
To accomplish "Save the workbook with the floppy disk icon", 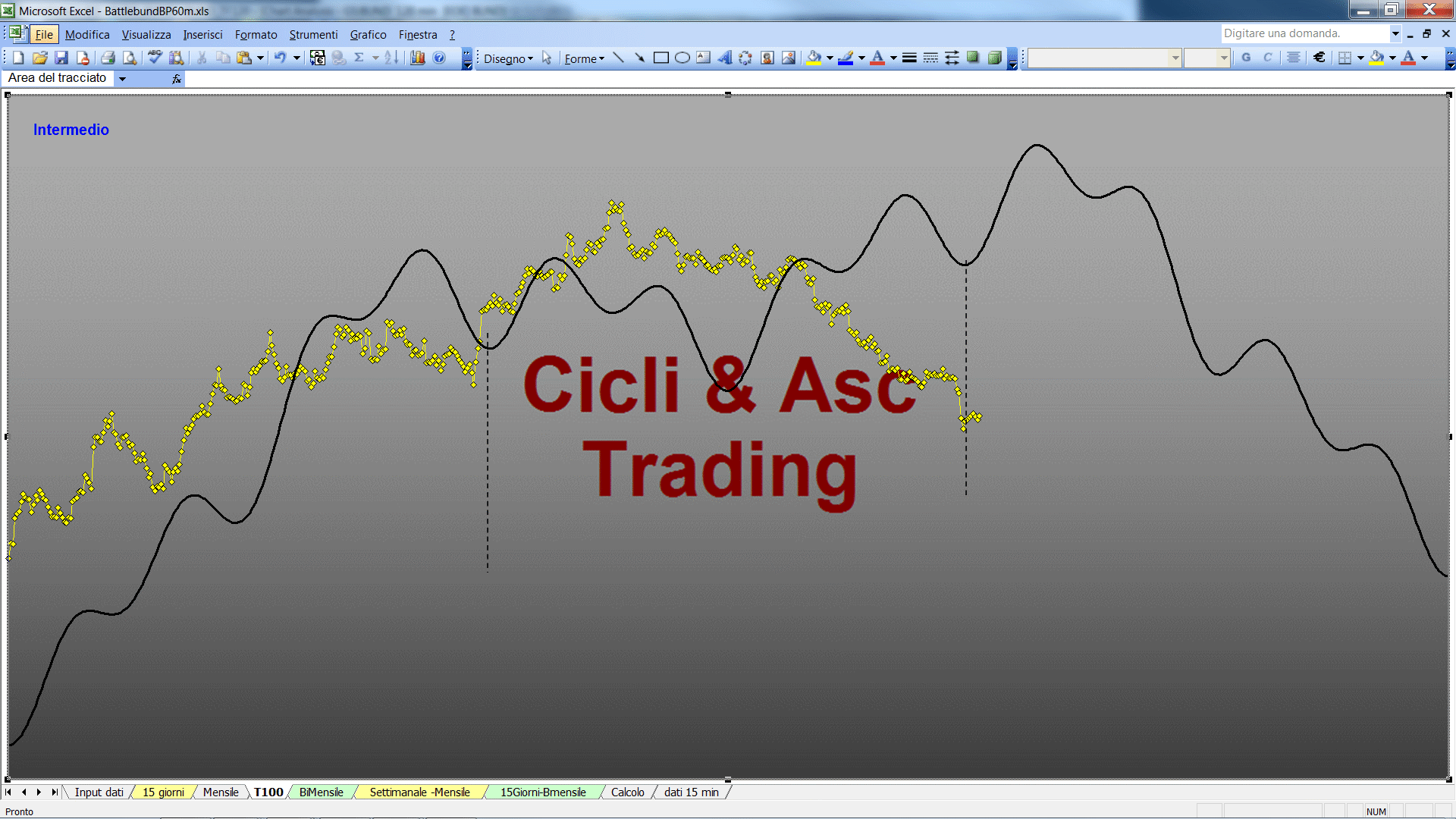I will coord(61,58).
